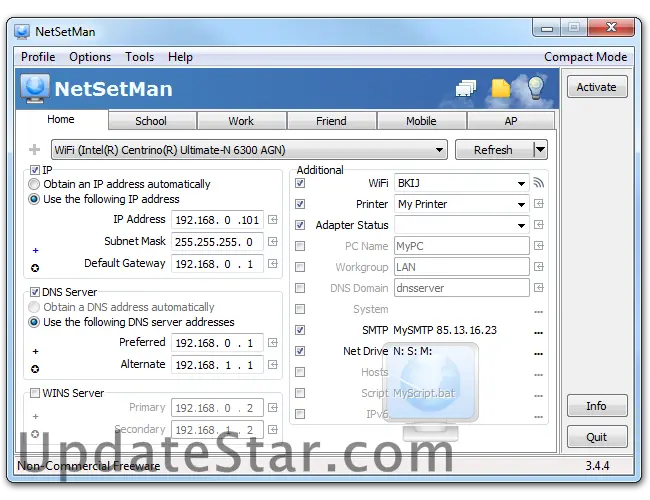Click the arrow icon next to WINS Primary field

(x=273, y=408)
